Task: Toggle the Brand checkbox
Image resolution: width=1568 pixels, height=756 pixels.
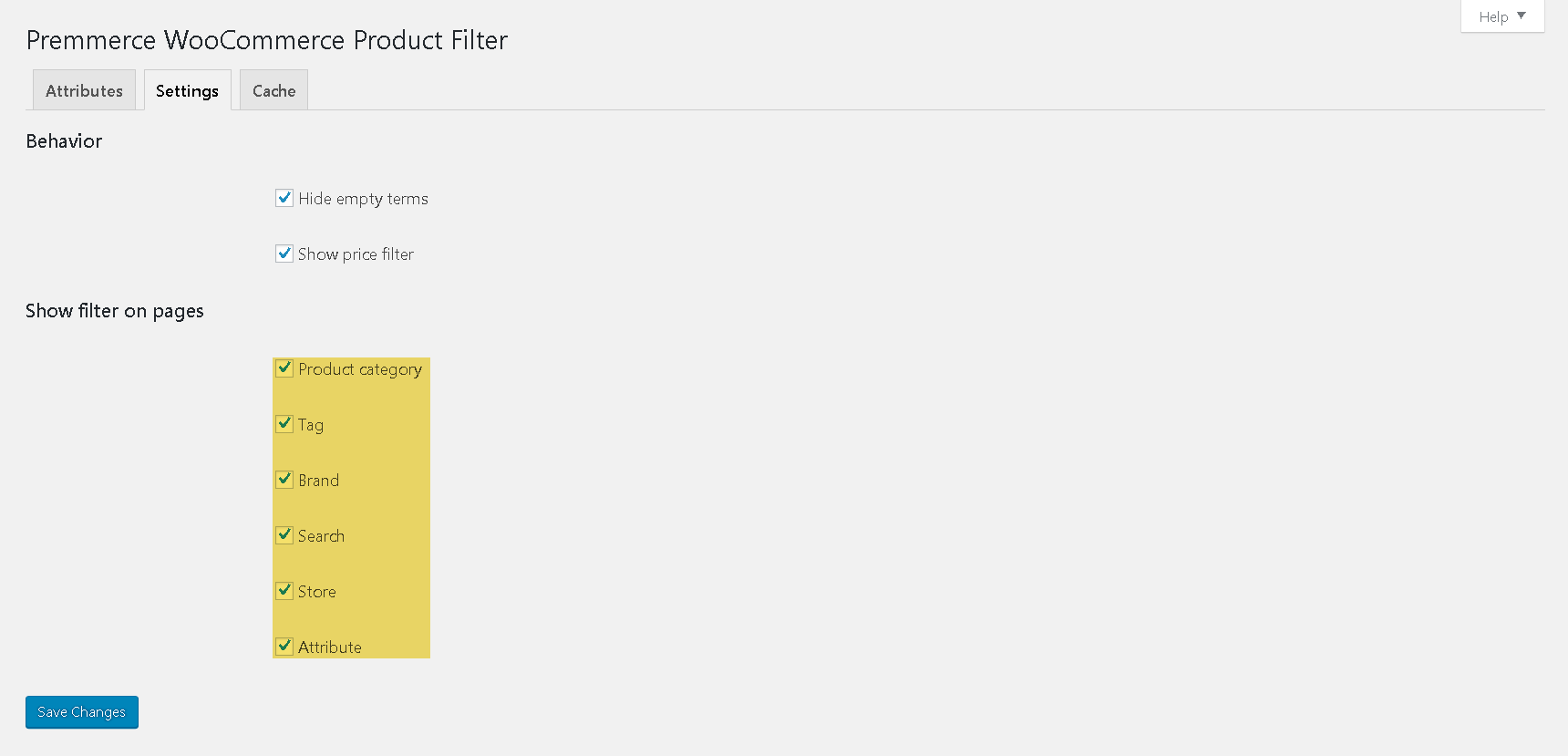Action: (x=284, y=480)
